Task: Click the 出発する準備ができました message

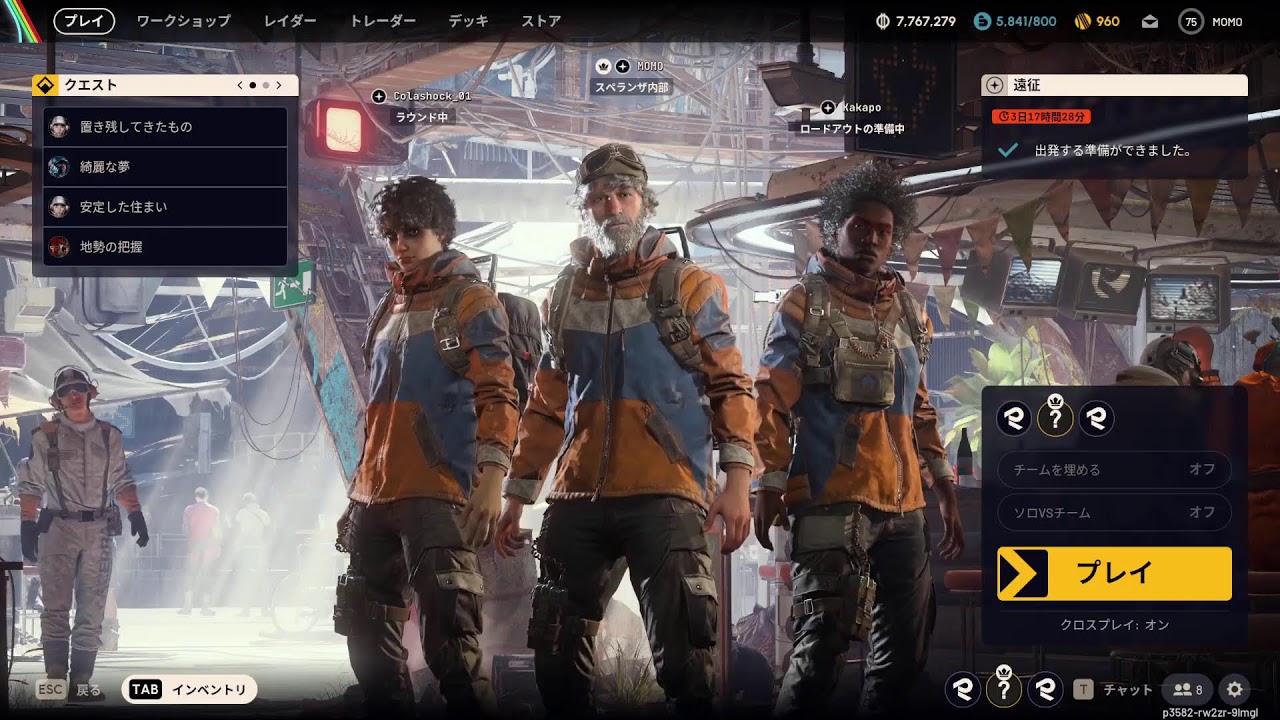Action: click(1113, 151)
